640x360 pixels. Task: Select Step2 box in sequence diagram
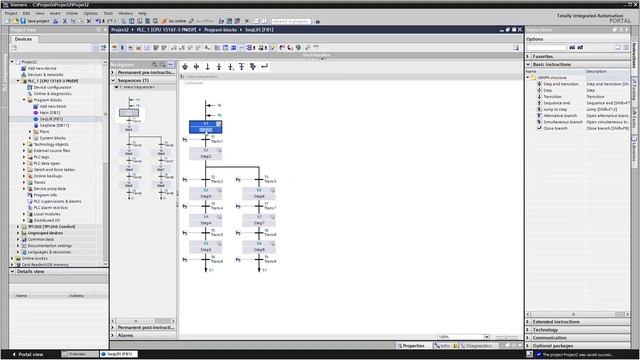(x=206, y=154)
